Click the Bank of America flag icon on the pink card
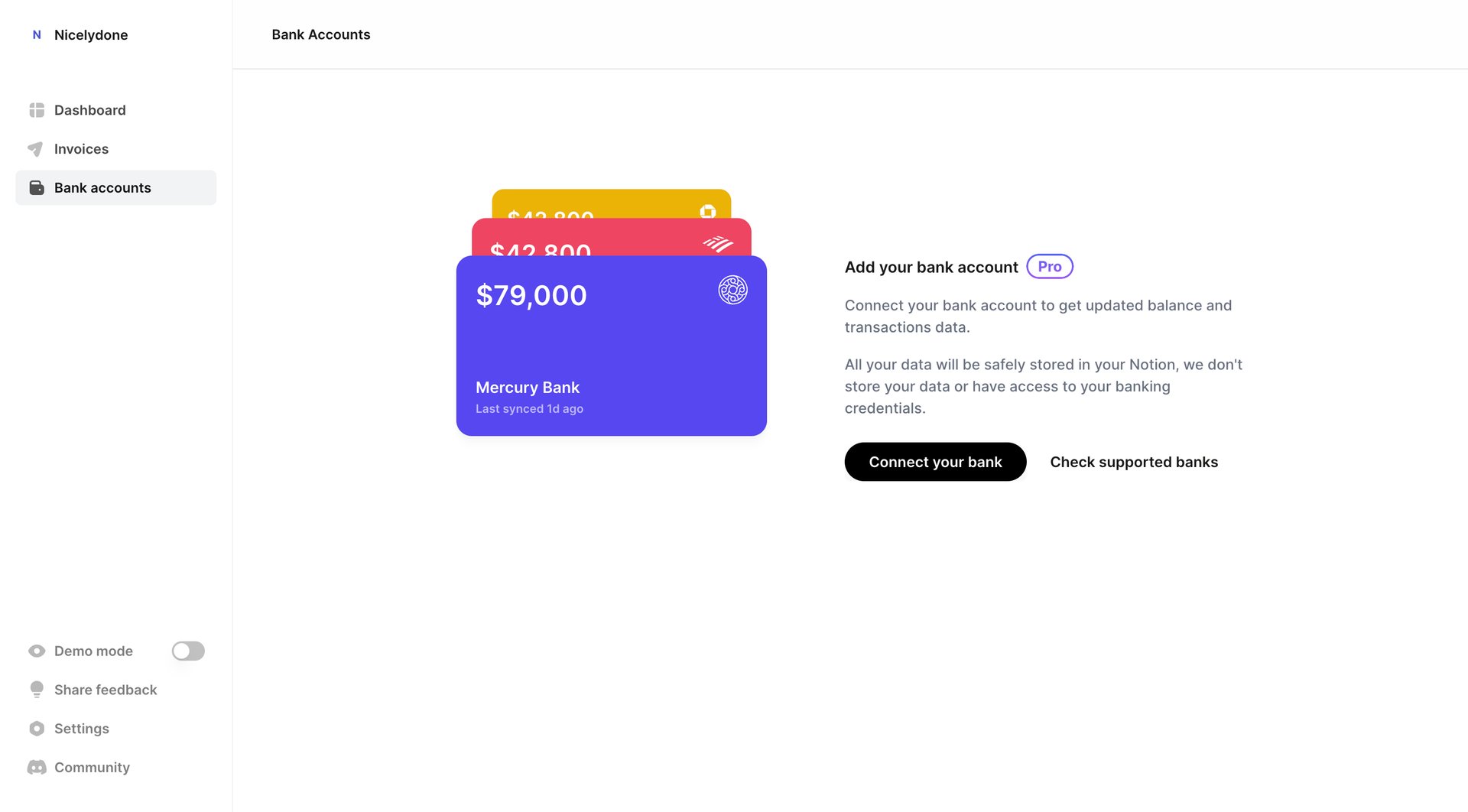 point(717,243)
